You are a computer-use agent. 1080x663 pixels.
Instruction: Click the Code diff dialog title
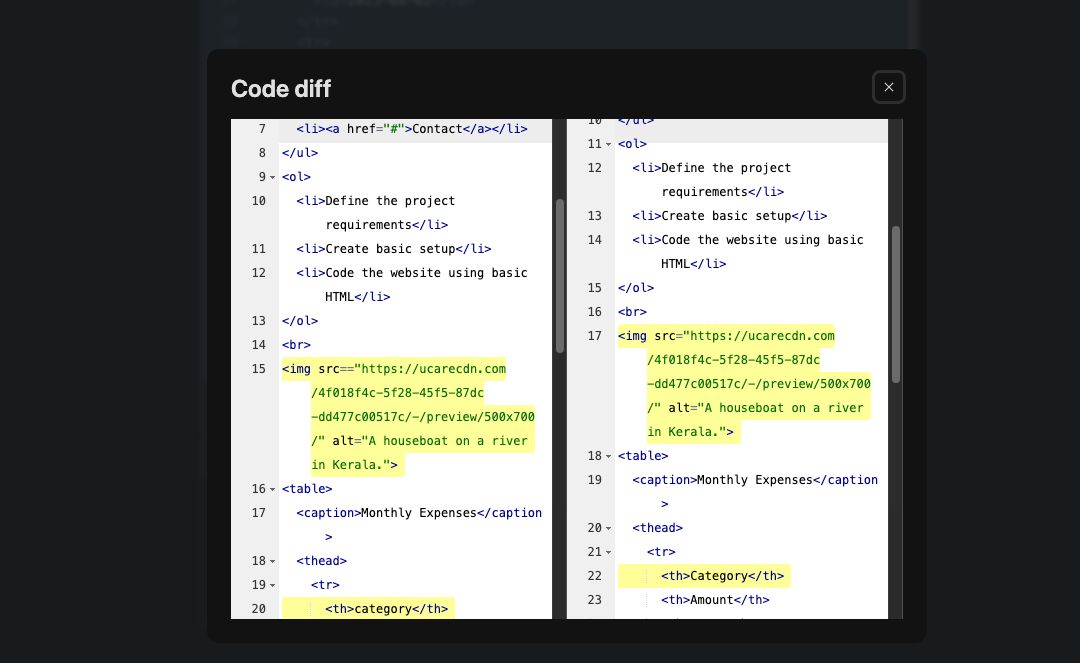281,88
